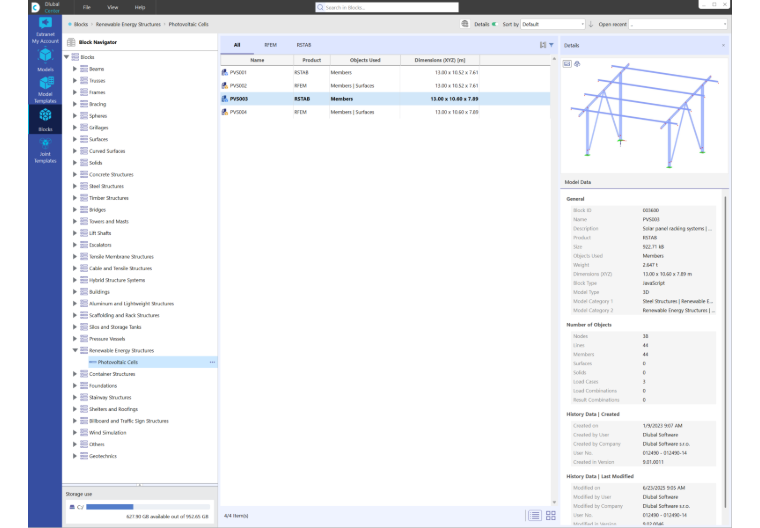
Task: Click the 3D model preview thumbnail
Action: (644, 115)
